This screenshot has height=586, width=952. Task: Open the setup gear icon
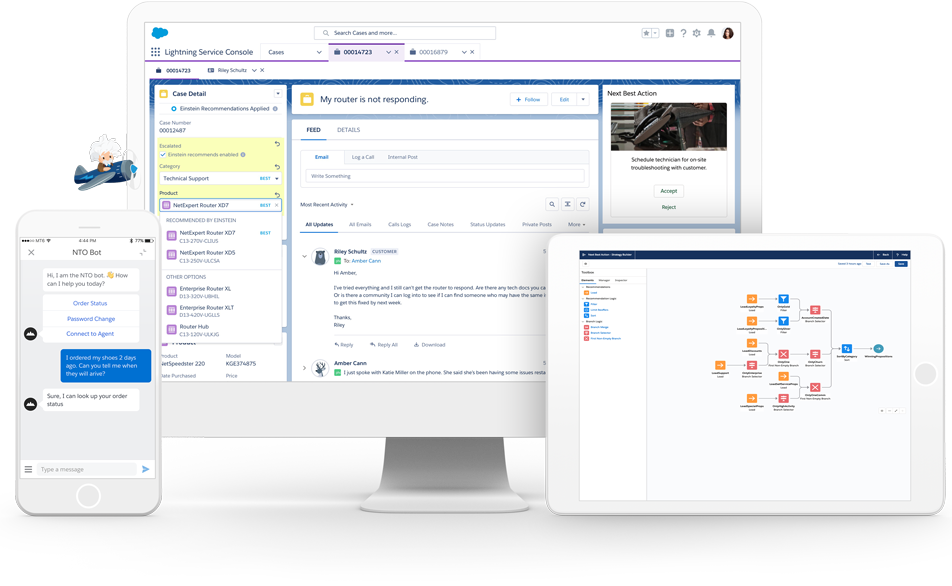(x=697, y=33)
